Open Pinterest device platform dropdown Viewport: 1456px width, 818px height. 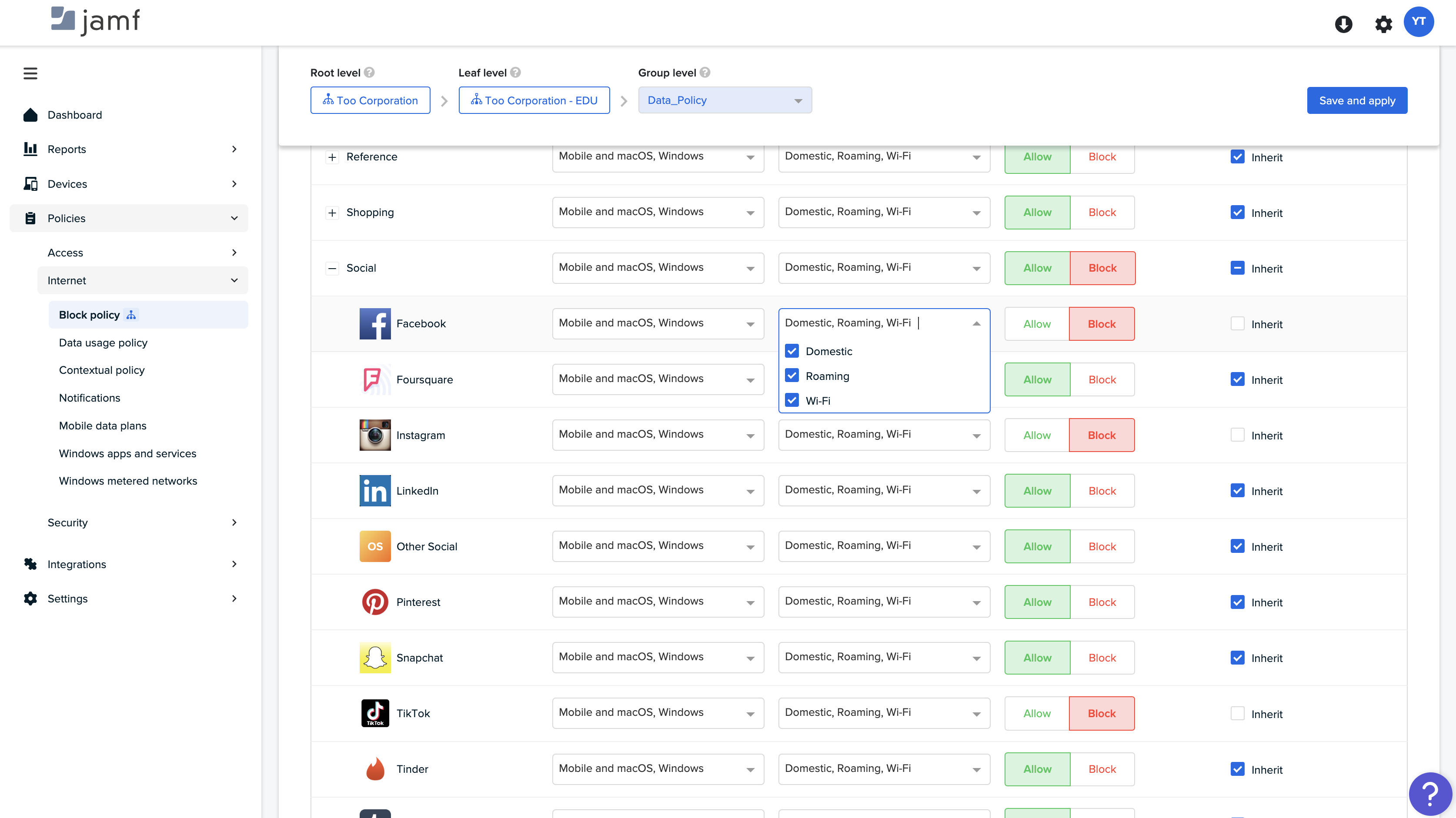[658, 602]
